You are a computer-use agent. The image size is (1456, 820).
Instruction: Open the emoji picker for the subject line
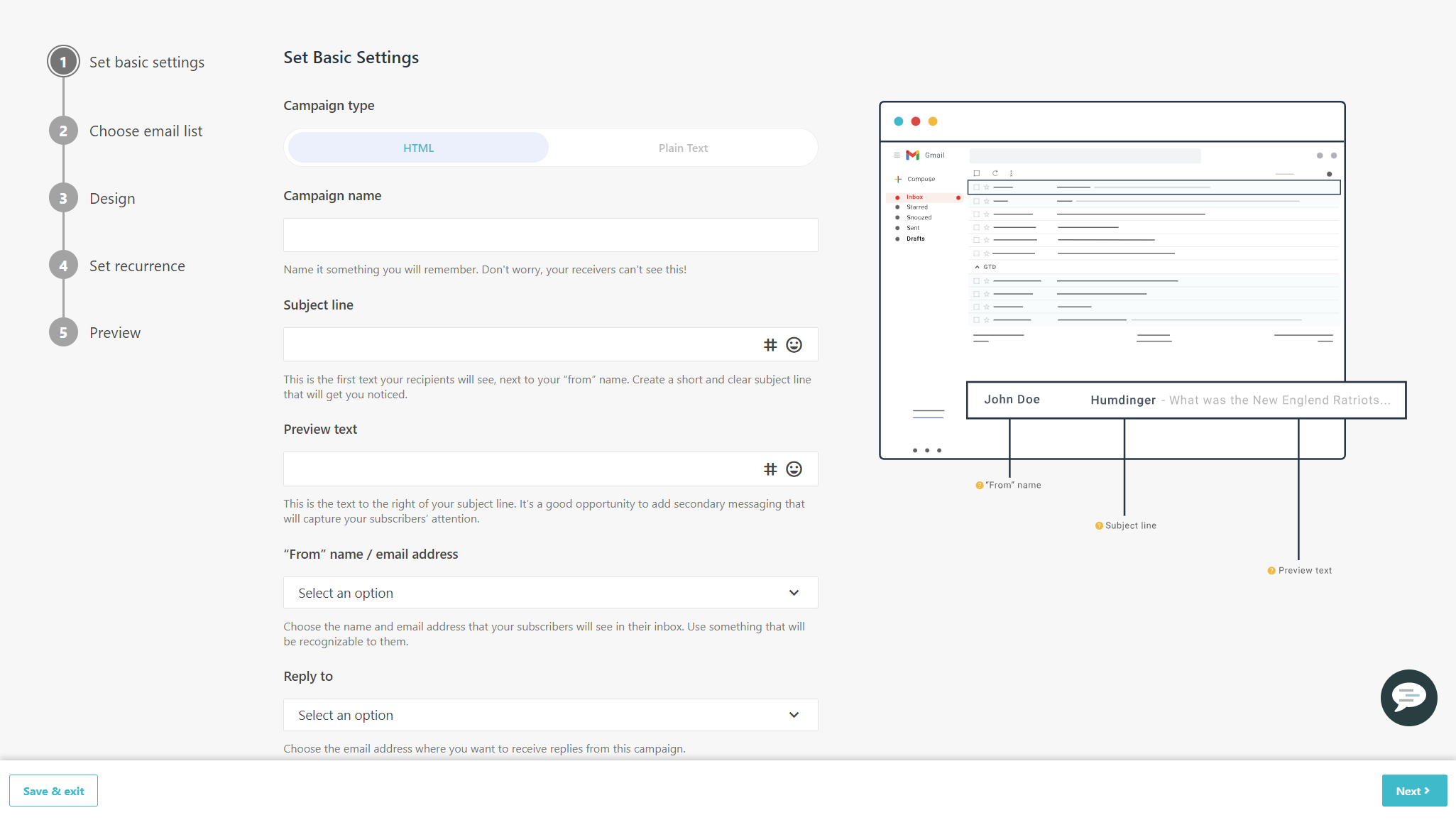coord(793,344)
